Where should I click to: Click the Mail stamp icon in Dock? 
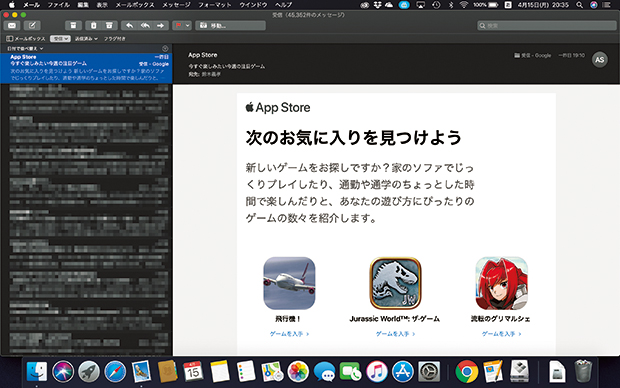tap(141, 372)
